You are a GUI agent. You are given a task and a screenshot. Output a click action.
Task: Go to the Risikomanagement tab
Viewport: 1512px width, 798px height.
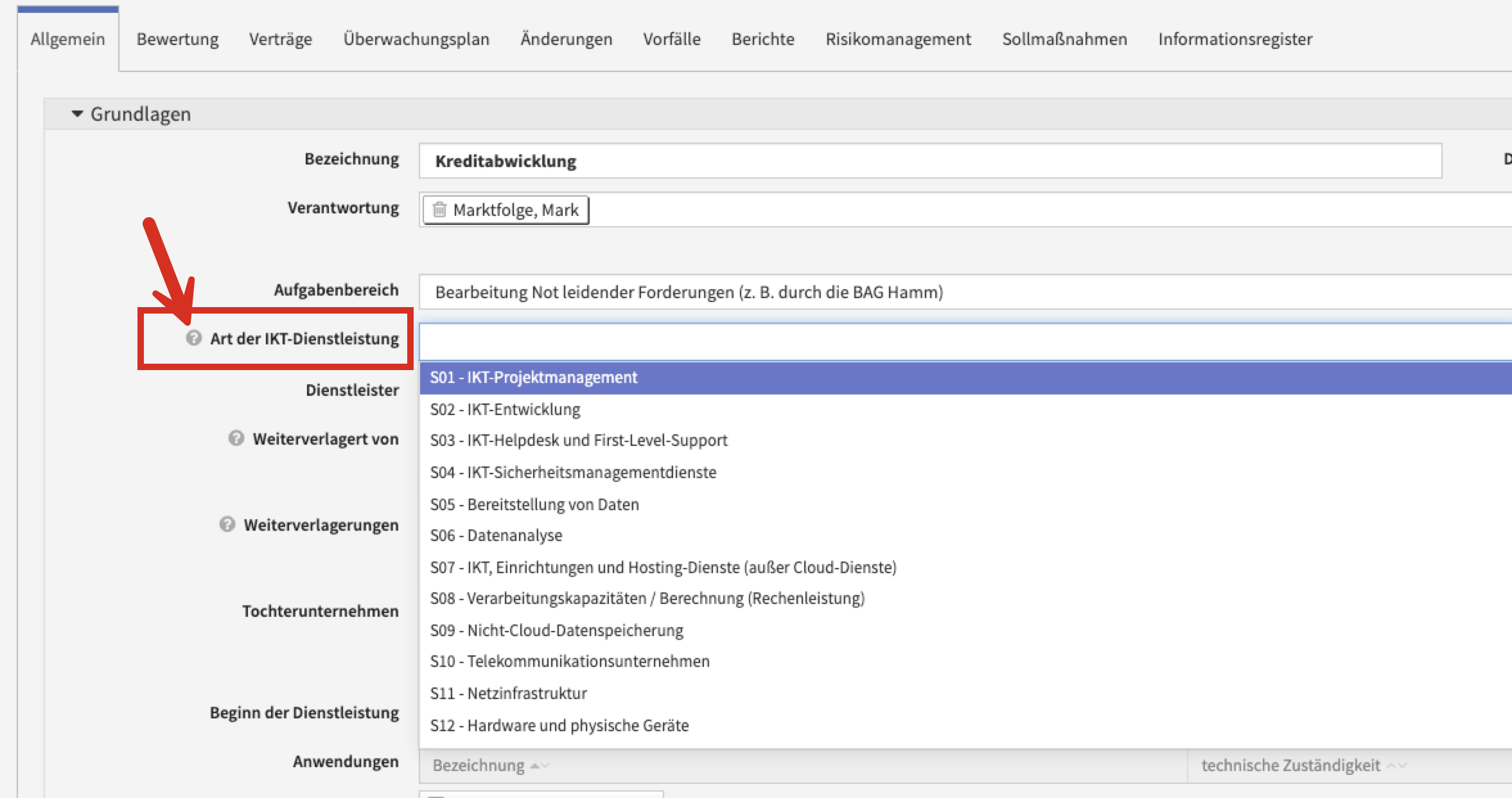click(x=898, y=39)
